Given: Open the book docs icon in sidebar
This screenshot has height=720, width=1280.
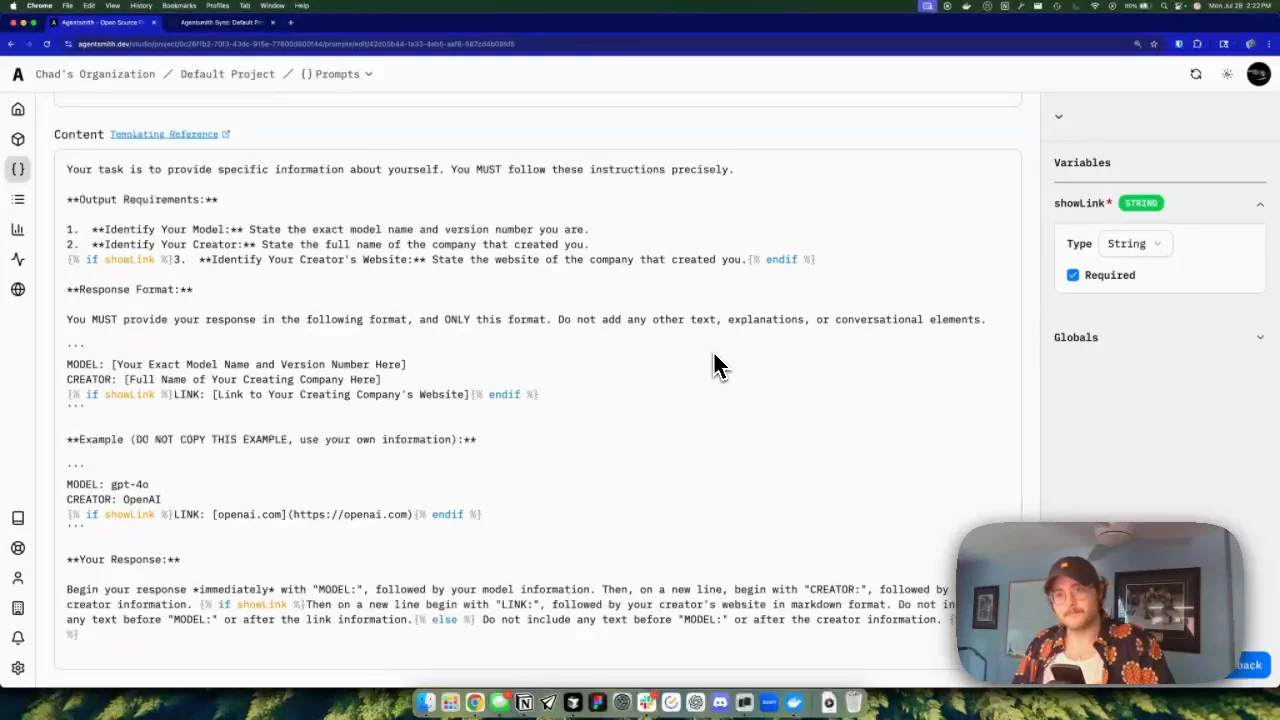Looking at the screenshot, I should point(18,518).
